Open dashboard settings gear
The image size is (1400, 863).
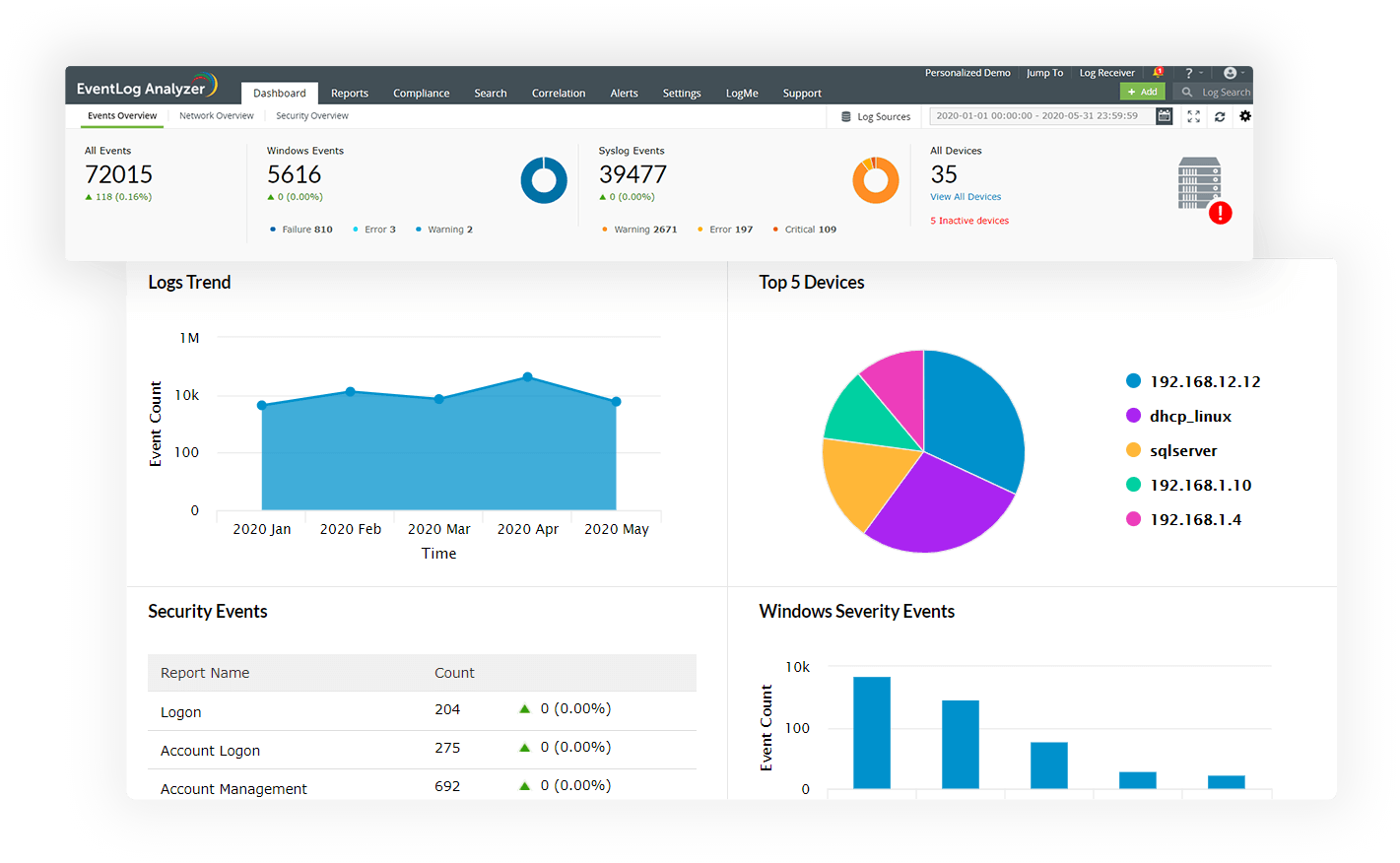[1245, 116]
